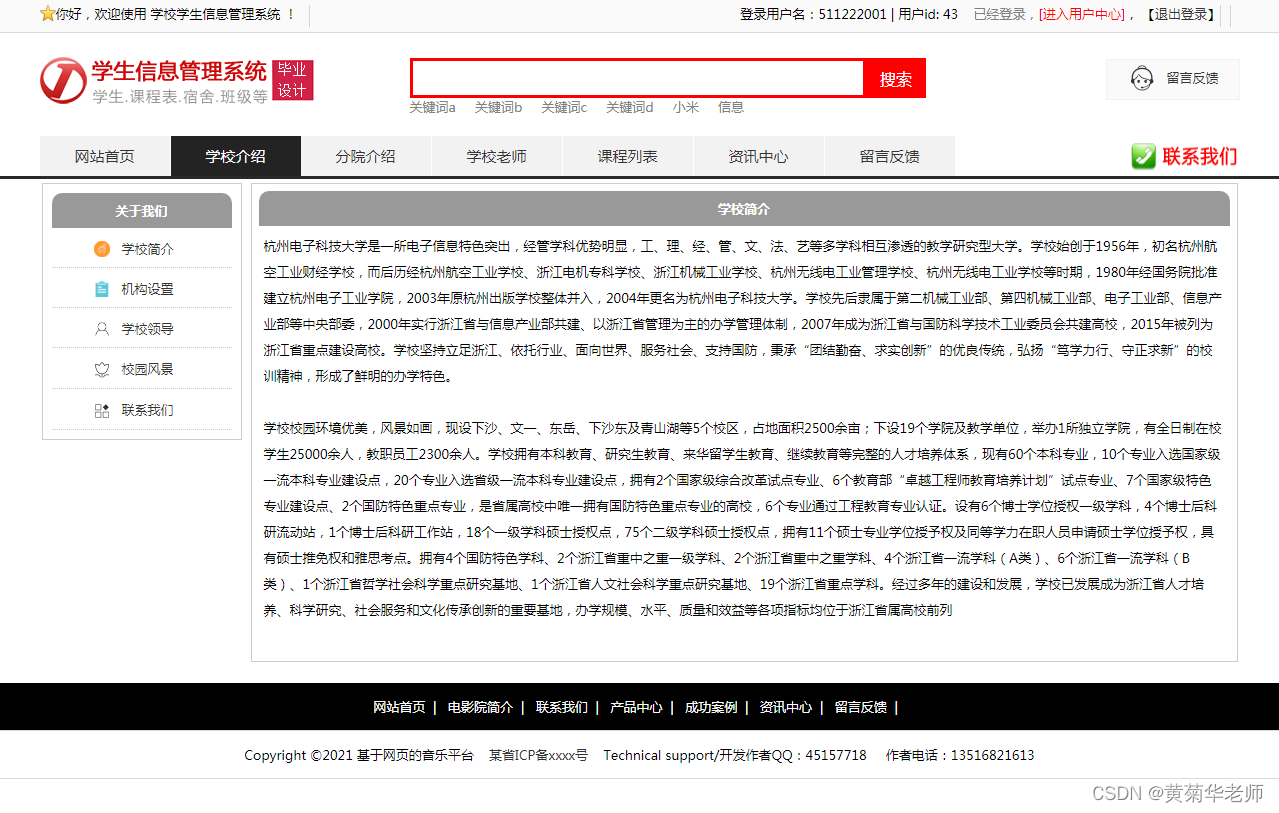Select the 资讯中心 navigation tab
The width and height of the screenshot is (1279, 813).
click(x=758, y=157)
